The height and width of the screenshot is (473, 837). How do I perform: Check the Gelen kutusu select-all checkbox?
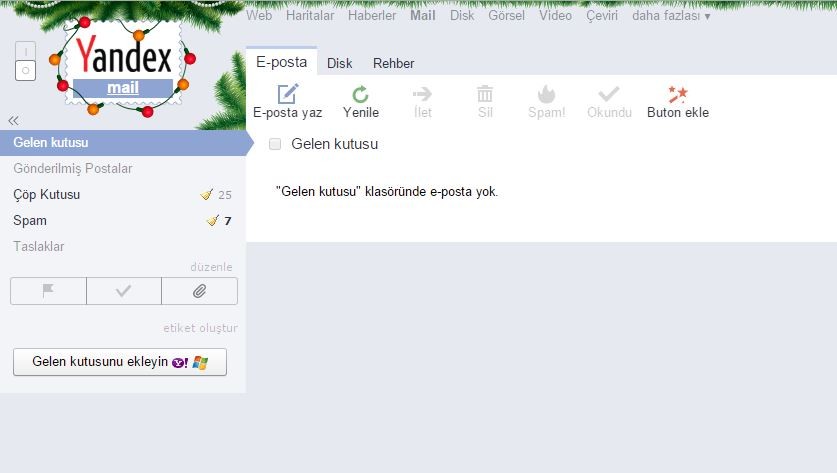275,144
